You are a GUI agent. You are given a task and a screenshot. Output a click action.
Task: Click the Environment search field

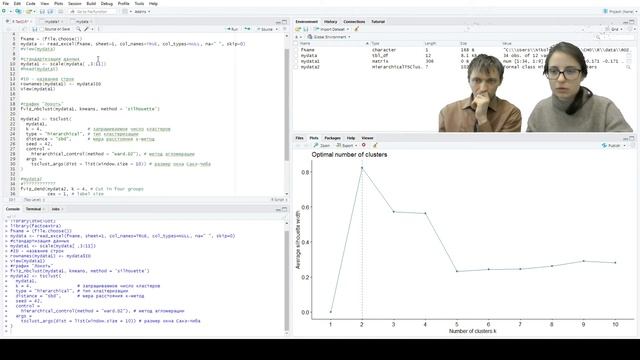tap(613, 37)
